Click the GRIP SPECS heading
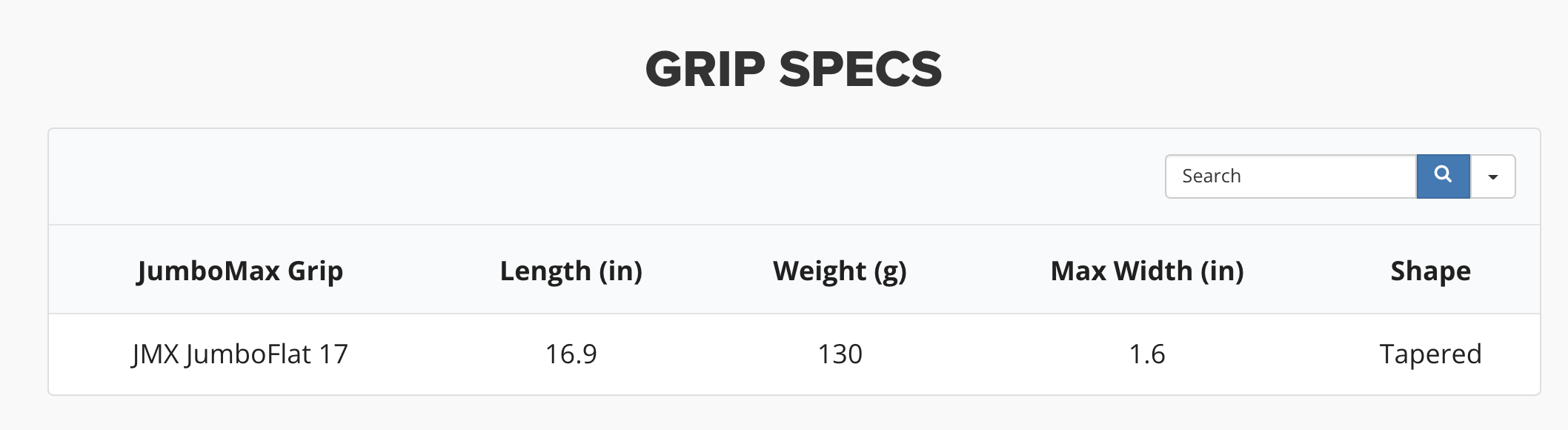Screen dimensions: 1568x430 pyautogui.click(x=794, y=69)
